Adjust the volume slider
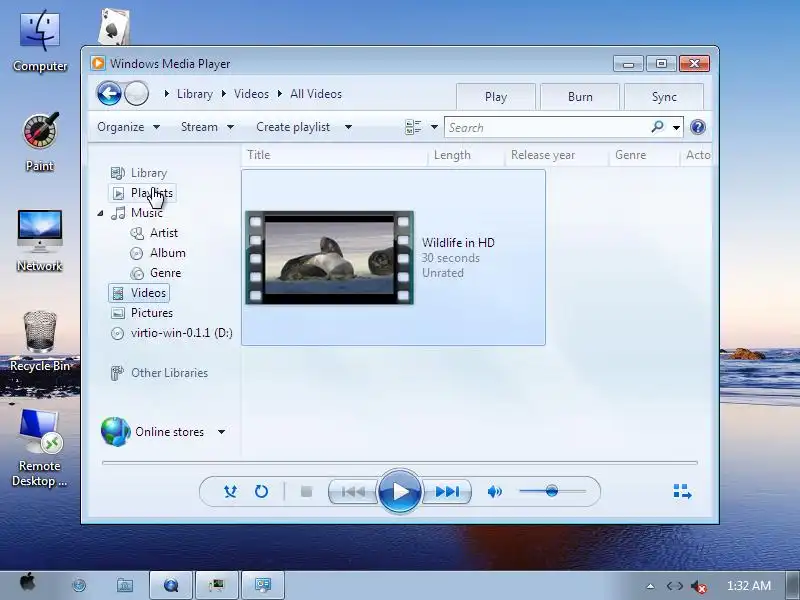This screenshot has height=600, width=800. click(552, 491)
